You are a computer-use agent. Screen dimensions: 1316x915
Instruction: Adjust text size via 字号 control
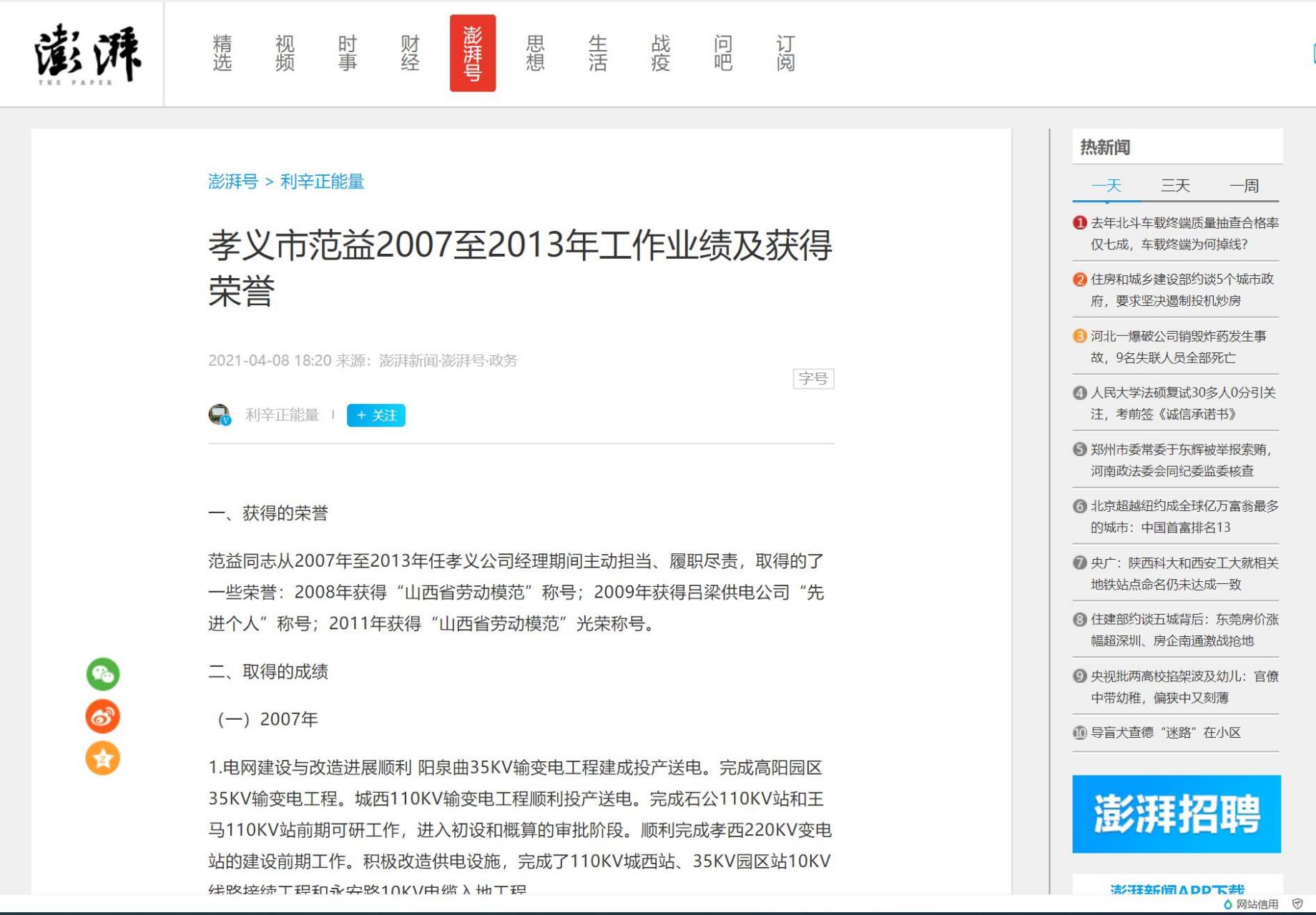point(815,379)
